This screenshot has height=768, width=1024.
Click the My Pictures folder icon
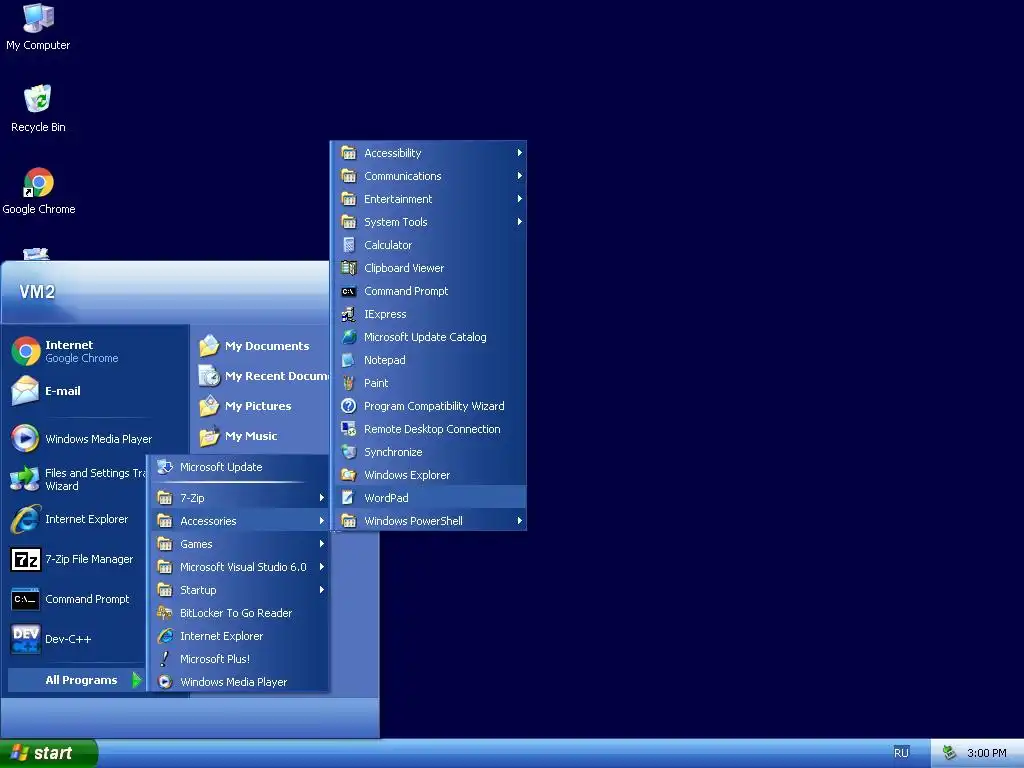[x=209, y=406]
